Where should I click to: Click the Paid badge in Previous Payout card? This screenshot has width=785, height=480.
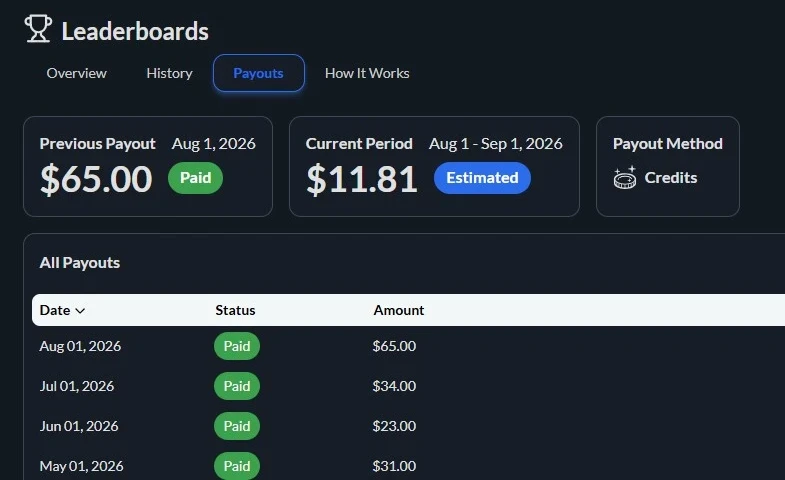(195, 178)
